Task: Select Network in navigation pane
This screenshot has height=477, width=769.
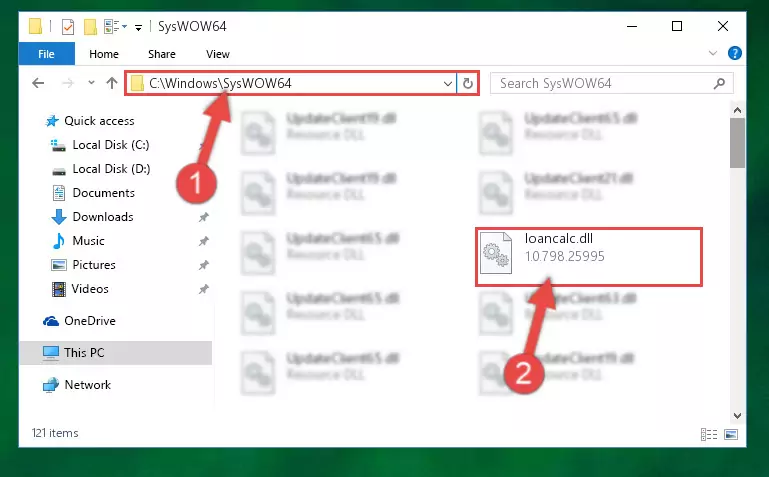Action: pos(87,385)
